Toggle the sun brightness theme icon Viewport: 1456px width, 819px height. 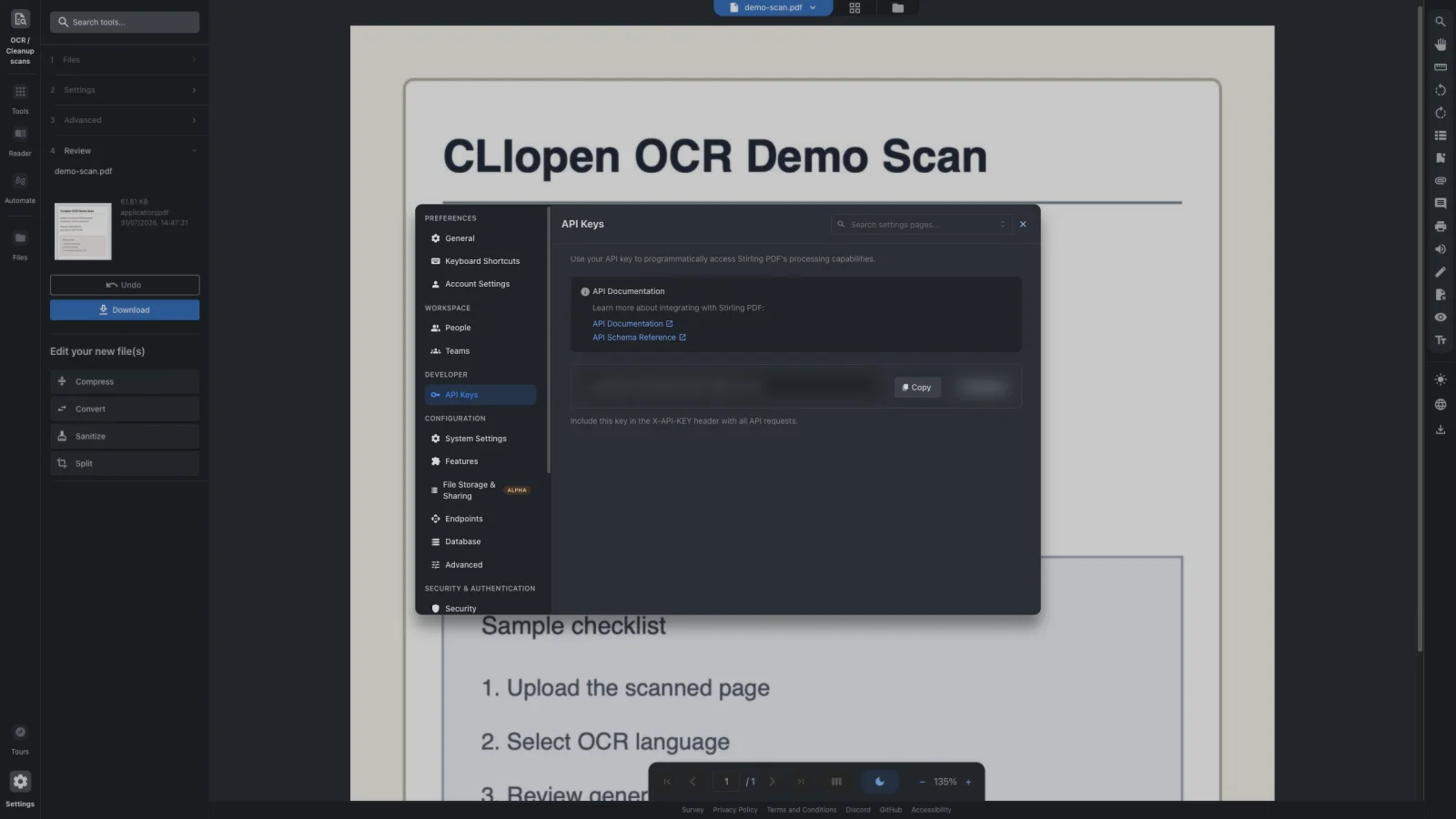pos(1440,379)
